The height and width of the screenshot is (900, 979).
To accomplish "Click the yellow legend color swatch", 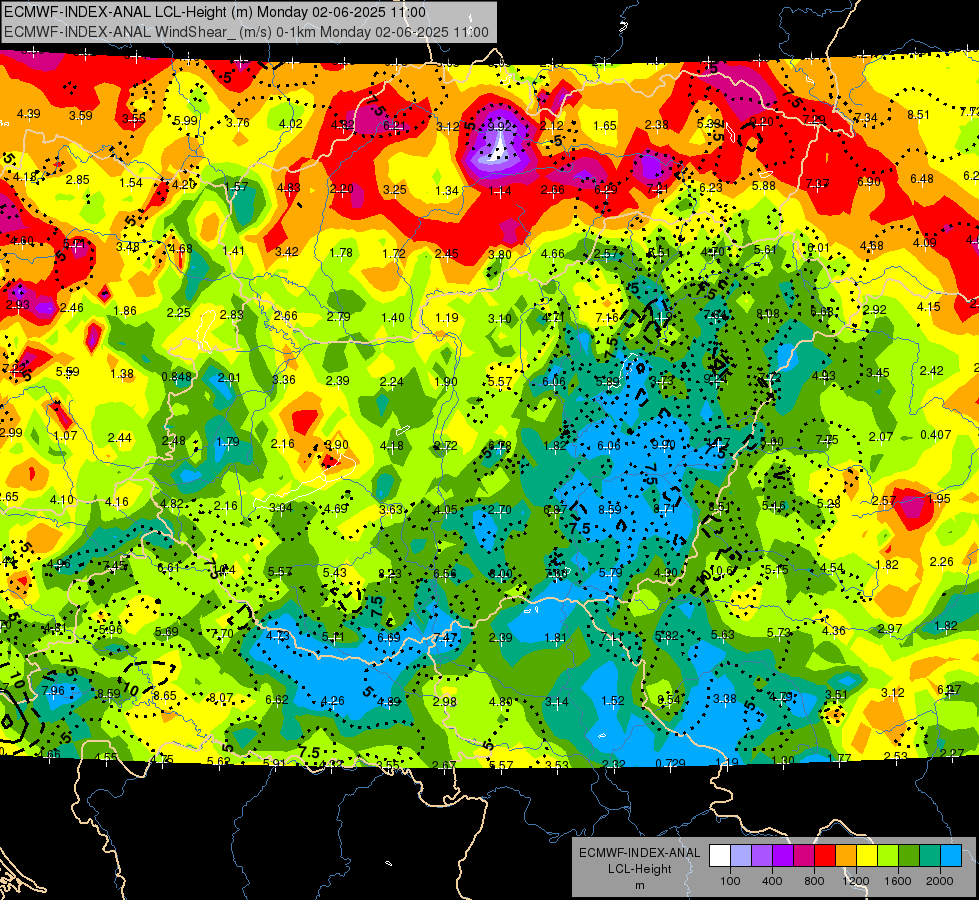I will point(867,856).
